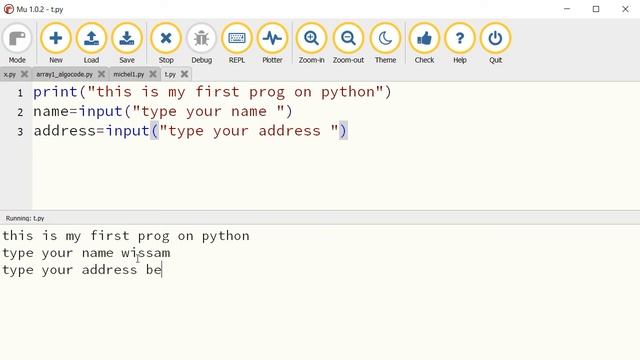The width and height of the screenshot is (640, 360).
Task: Click code line 1 print statement
Action: coord(212,92)
